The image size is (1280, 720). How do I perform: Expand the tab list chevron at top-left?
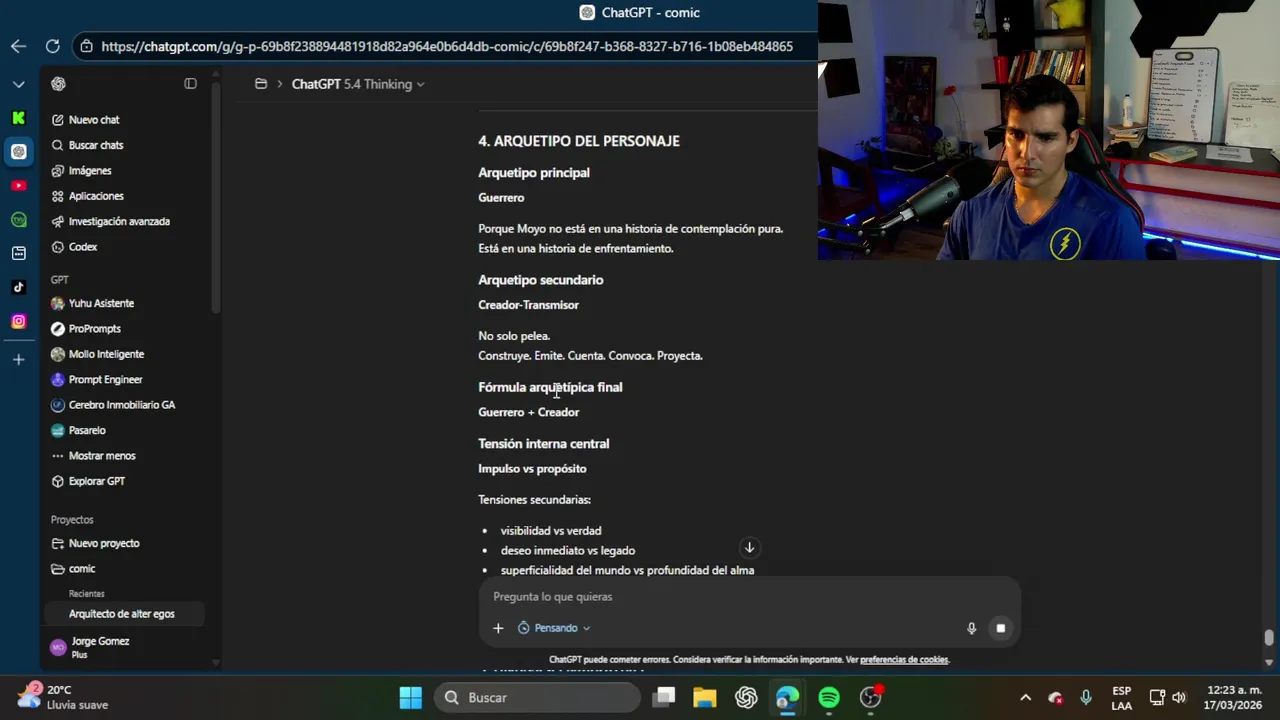tap(18, 84)
